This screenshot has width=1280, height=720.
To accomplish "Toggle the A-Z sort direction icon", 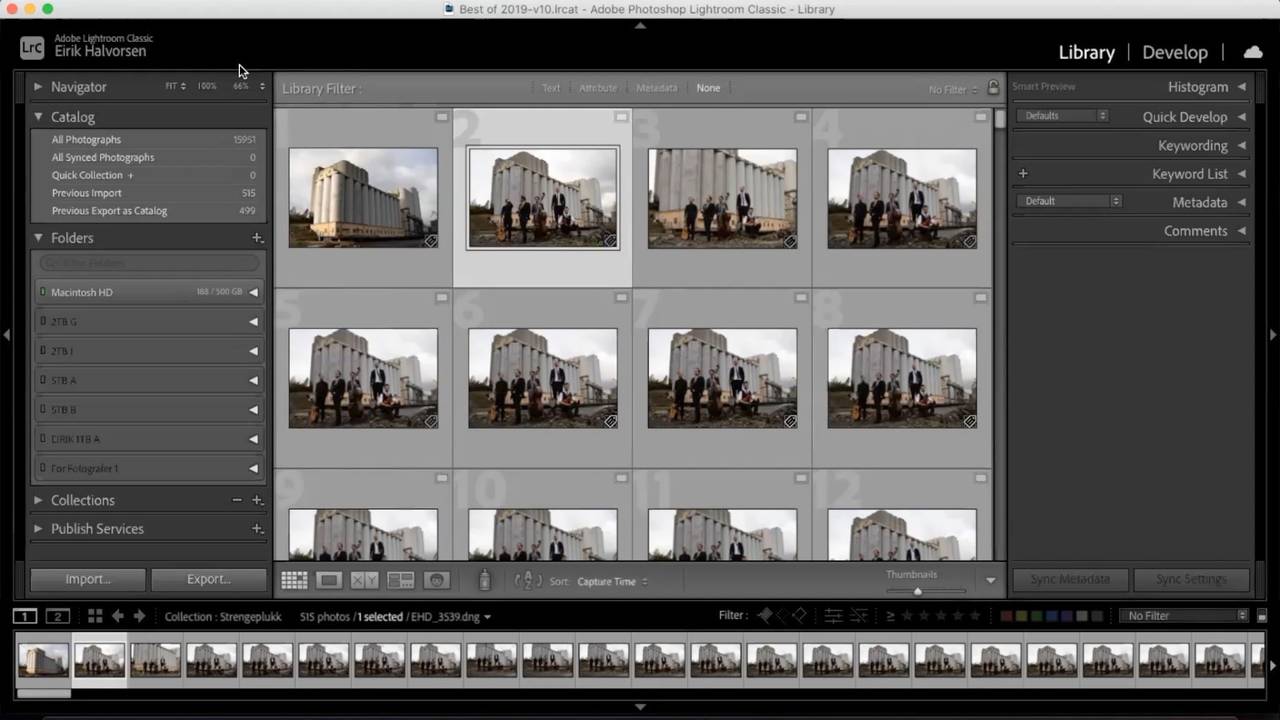I will coord(527,581).
